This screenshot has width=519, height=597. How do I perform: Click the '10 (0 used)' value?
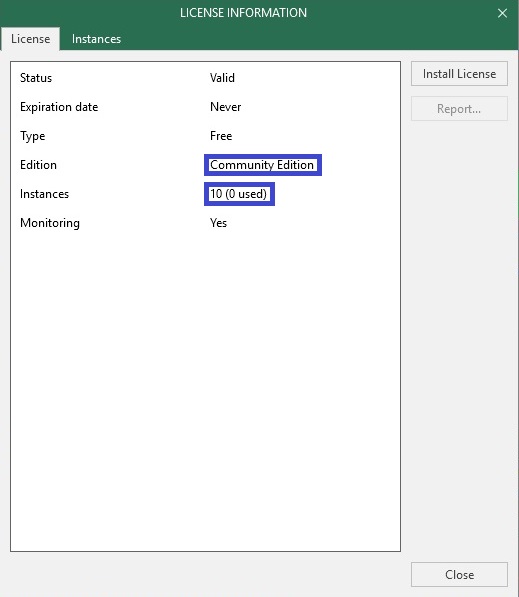point(238,194)
